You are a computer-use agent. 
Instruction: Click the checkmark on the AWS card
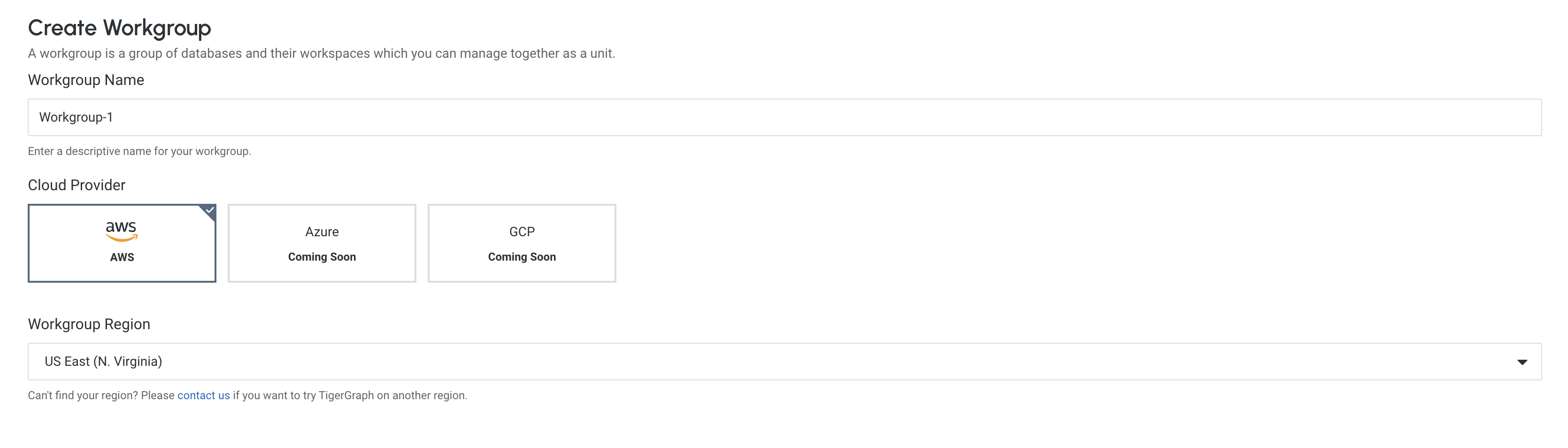pos(209,210)
